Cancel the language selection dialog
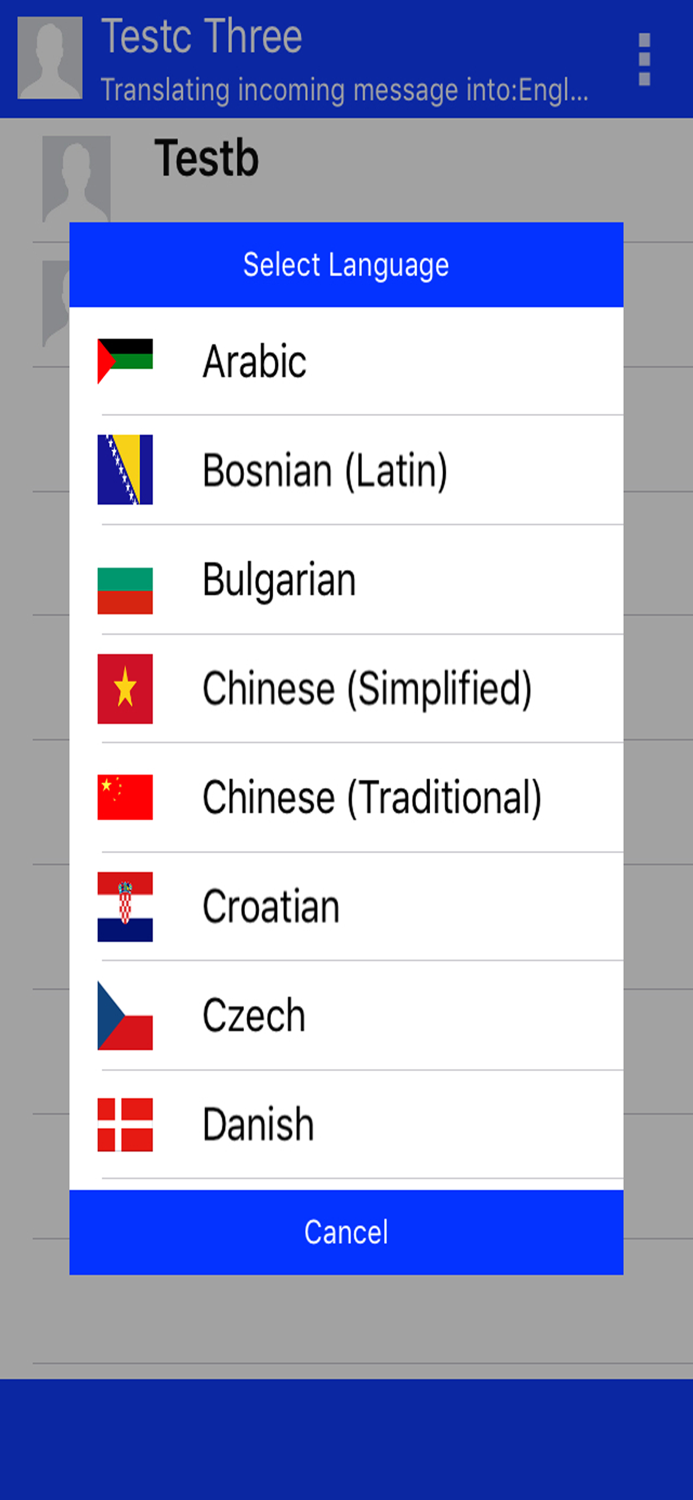 (346, 1232)
